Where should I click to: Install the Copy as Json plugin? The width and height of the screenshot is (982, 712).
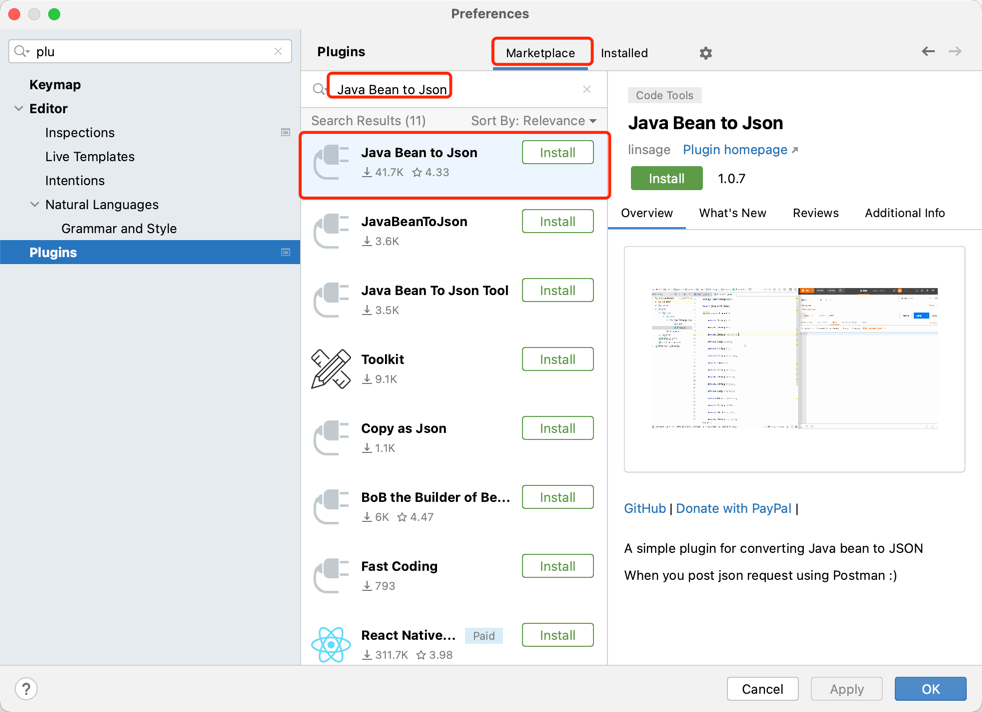[558, 428]
